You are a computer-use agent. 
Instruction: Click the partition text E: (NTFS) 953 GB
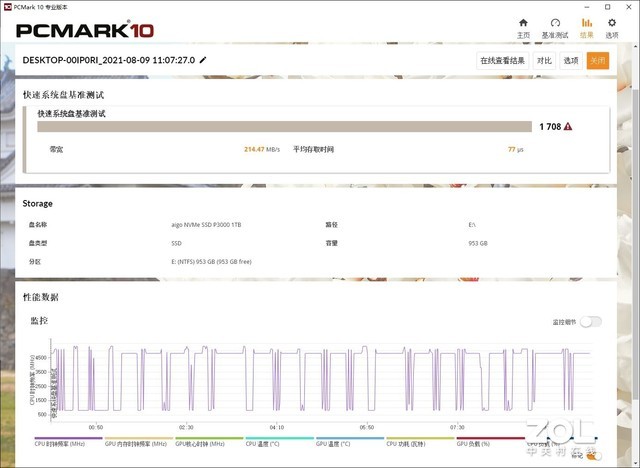(211, 262)
